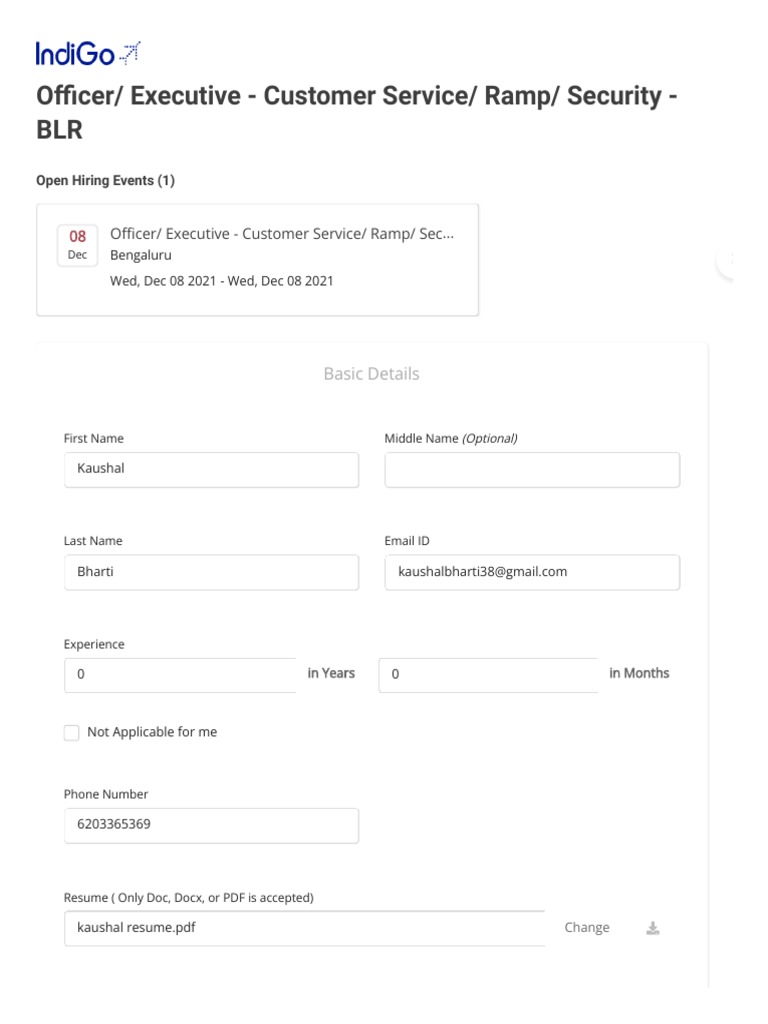Screen dimensions: 768x1024
Task: Check the Not Applicable for me box
Action: pyautogui.click(x=72, y=733)
